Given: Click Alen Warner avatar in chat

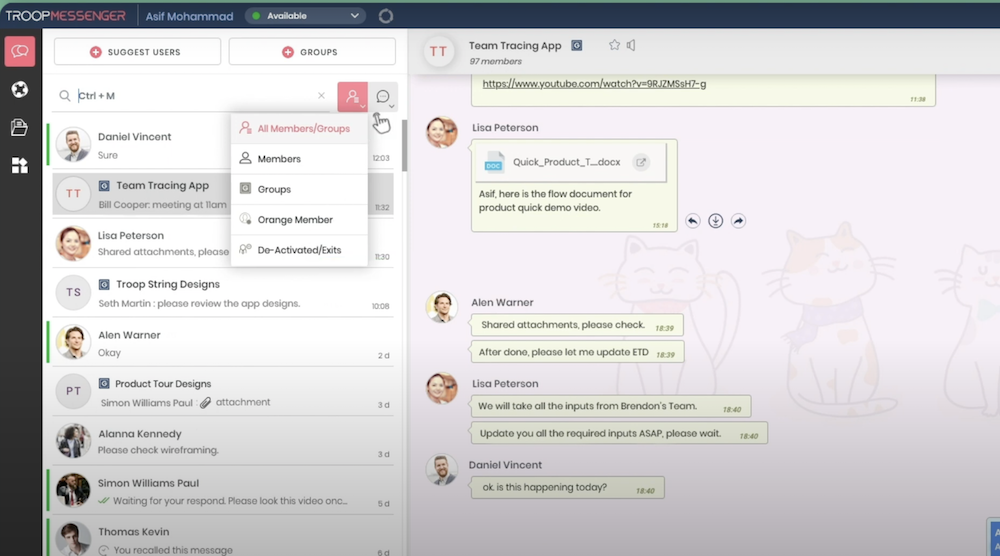Looking at the screenshot, I should (x=442, y=307).
